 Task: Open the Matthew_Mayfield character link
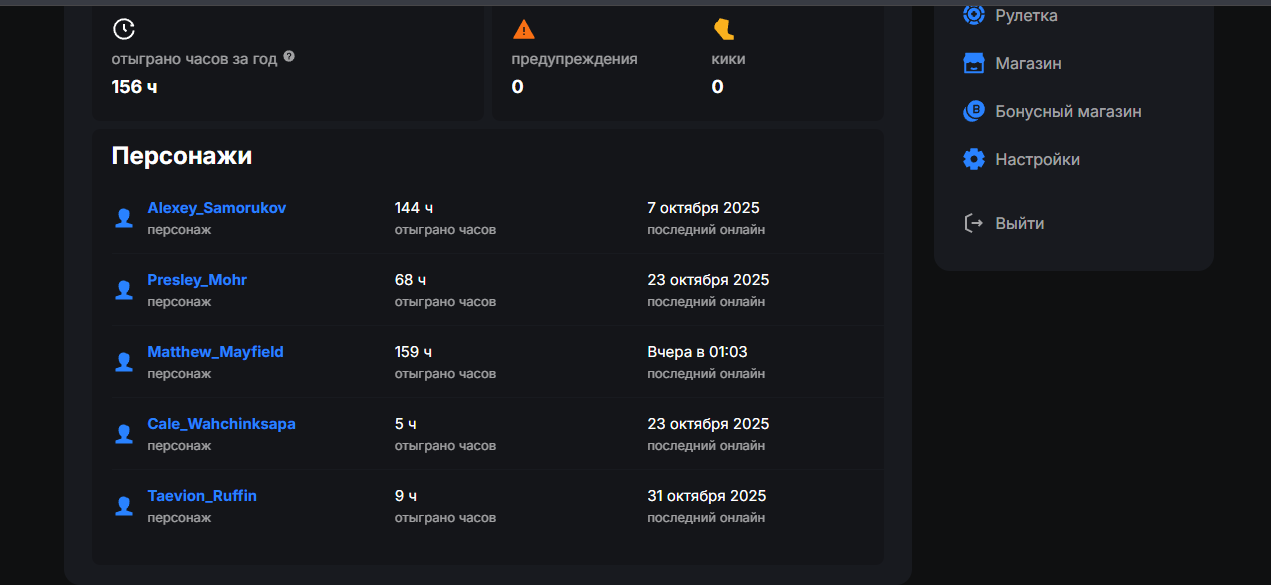215,352
